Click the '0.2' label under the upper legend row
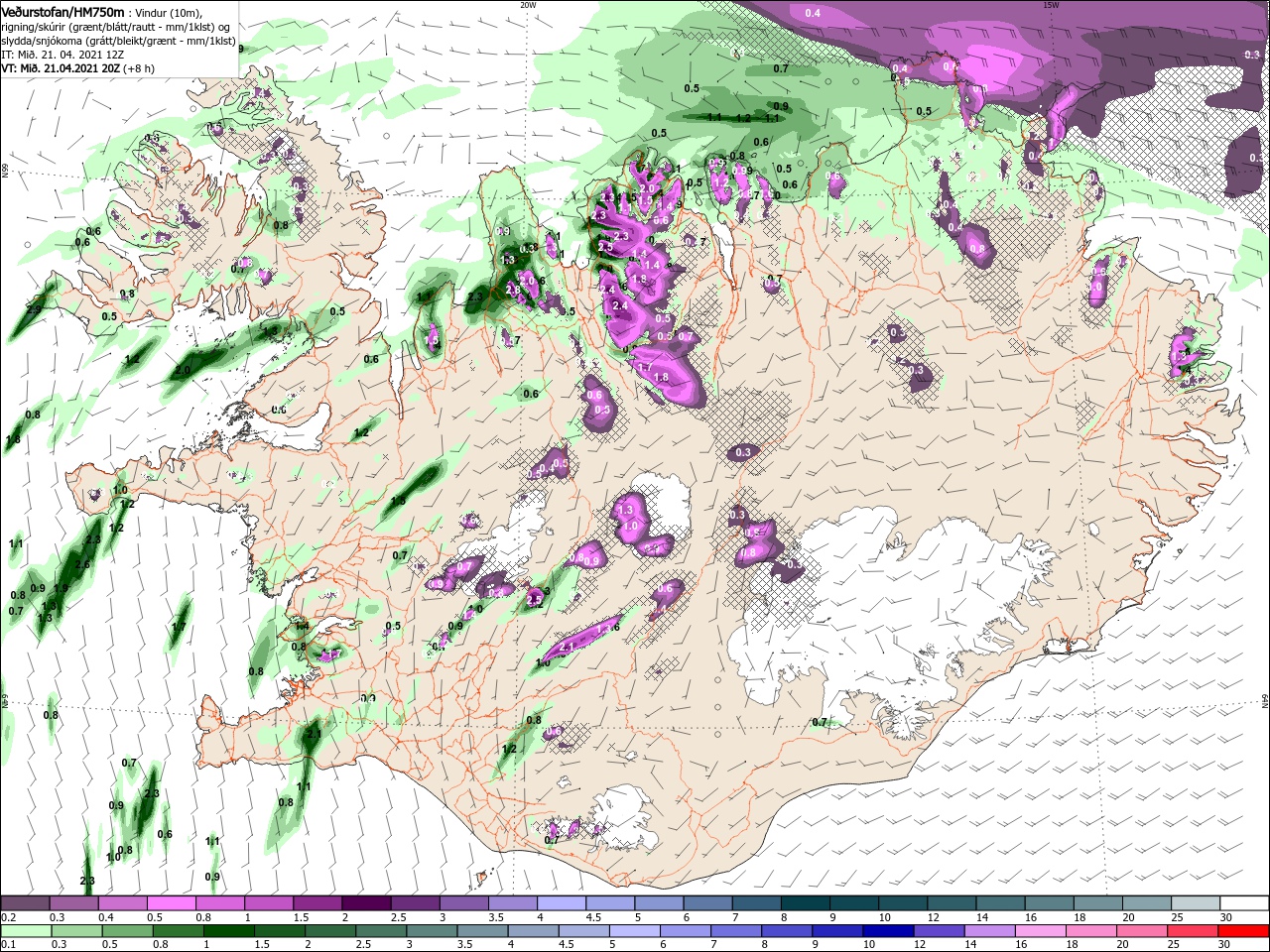The width and height of the screenshot is (1270, 952). (8, 917)
